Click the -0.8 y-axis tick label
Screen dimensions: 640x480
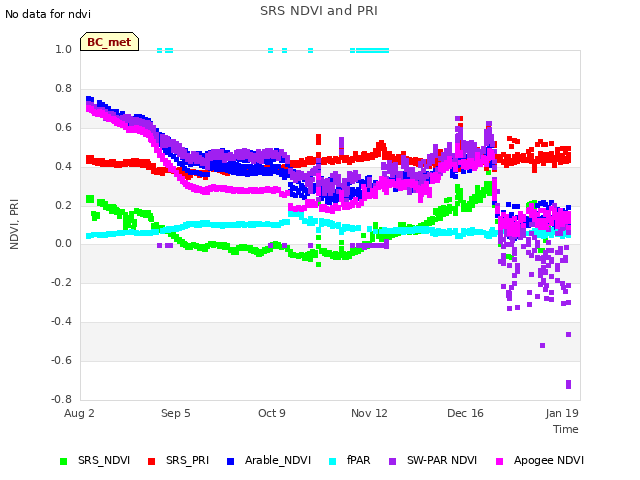[x=61, y=399]
